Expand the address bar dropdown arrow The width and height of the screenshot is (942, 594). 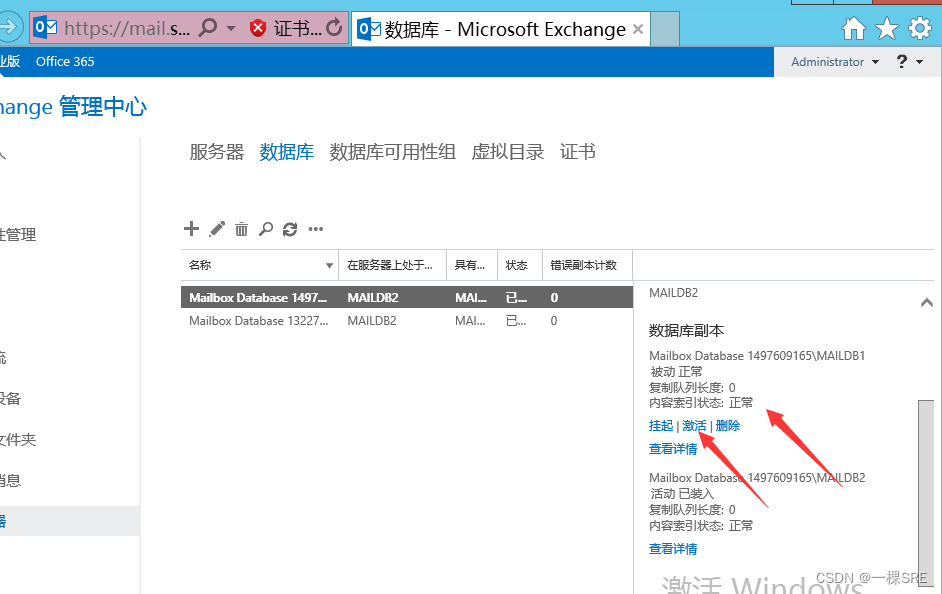click(231, 28)
